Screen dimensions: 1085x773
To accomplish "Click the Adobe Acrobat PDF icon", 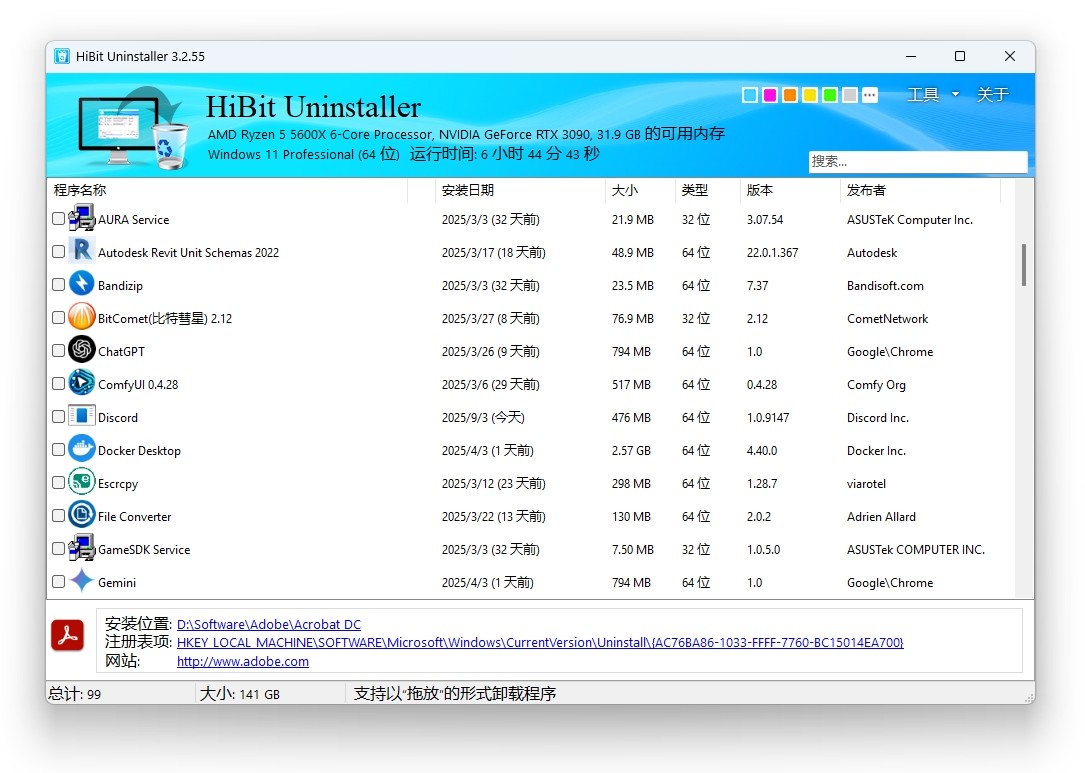I will [x=68, y=635].
